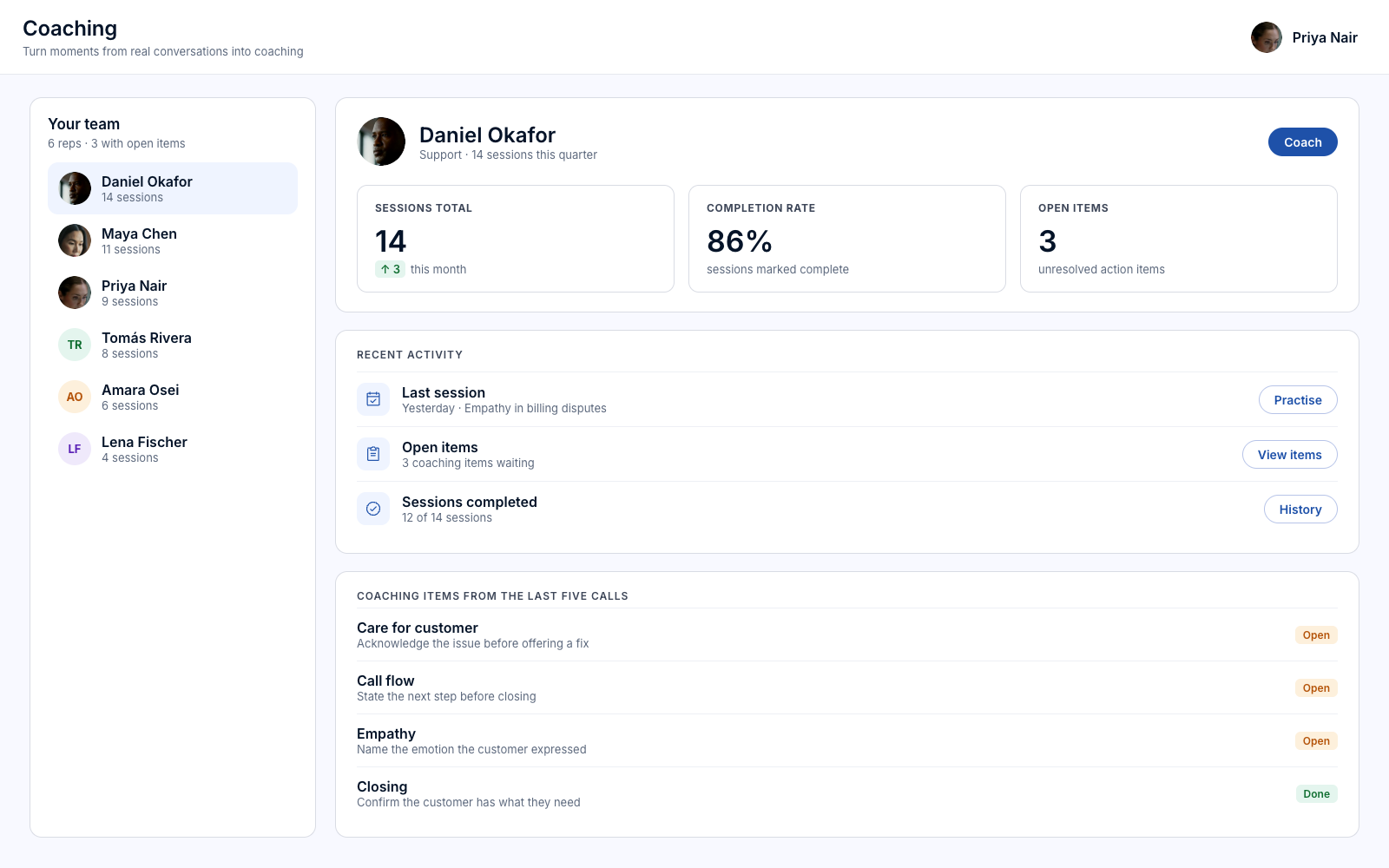Viewport: 1389px width, 868px height.
Task: Open the Closing coaching item
Action: pos(847,793)
